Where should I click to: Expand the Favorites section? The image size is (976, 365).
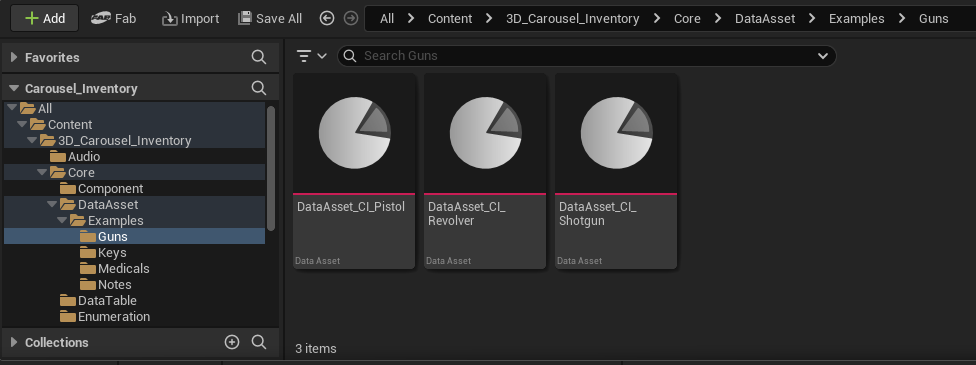pos(14,57)
